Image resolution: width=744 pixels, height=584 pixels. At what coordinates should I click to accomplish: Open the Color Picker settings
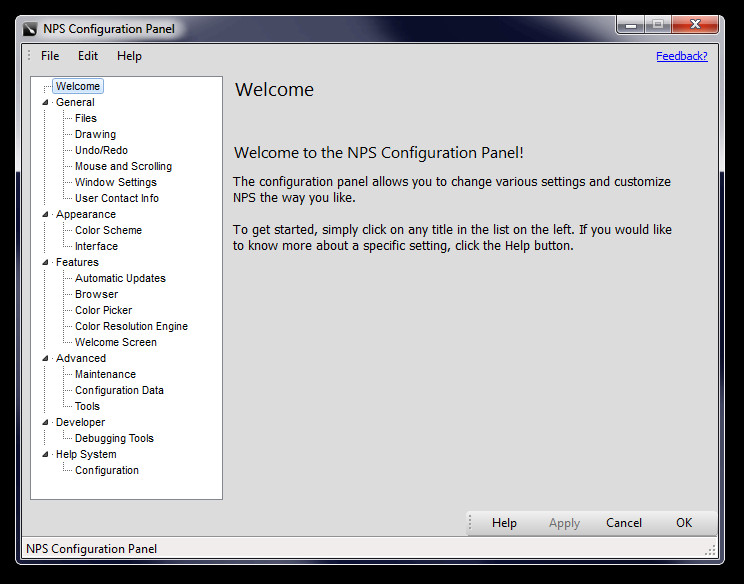click(103, 310)
